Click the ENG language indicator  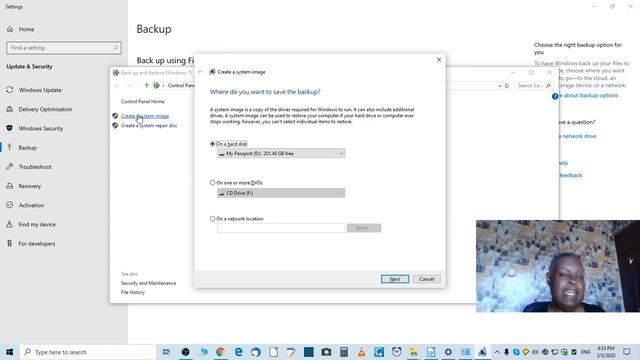point(585,352)
